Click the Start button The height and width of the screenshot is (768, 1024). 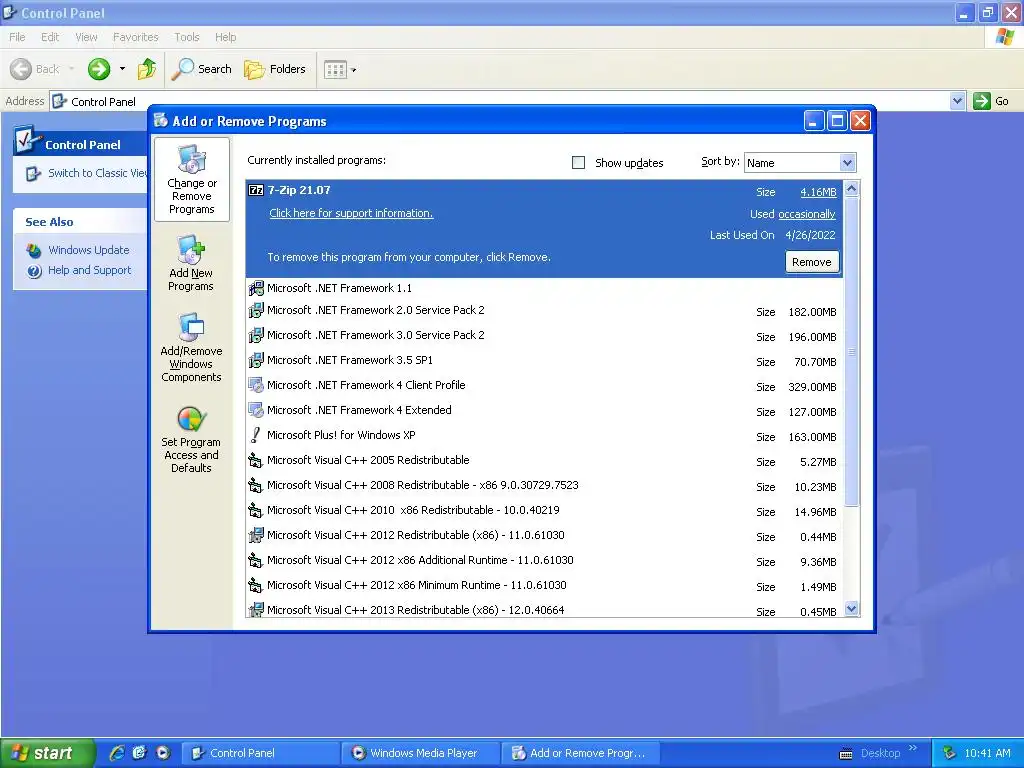[x=48, y=753]
